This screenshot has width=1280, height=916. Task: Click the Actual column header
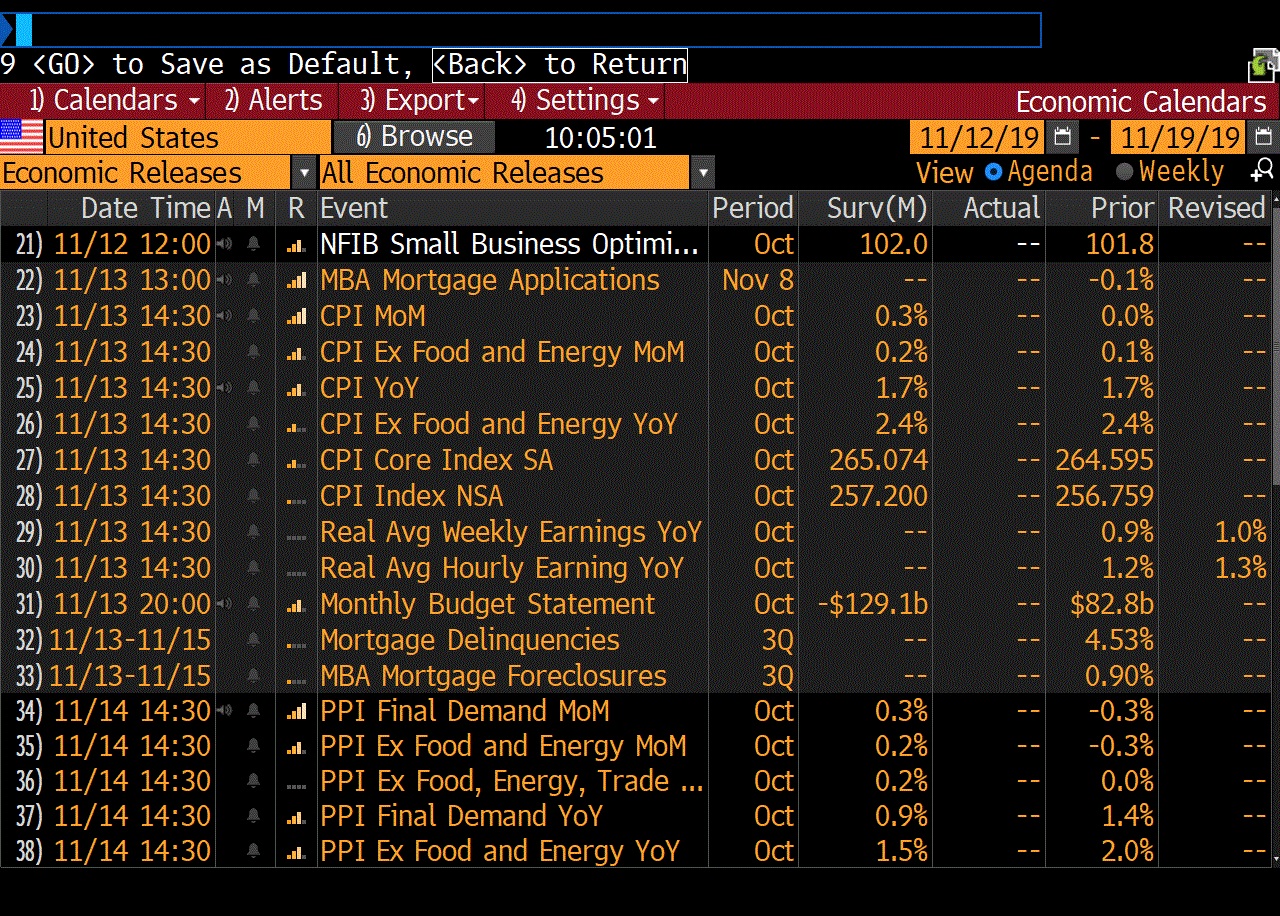click(1001, 208)
